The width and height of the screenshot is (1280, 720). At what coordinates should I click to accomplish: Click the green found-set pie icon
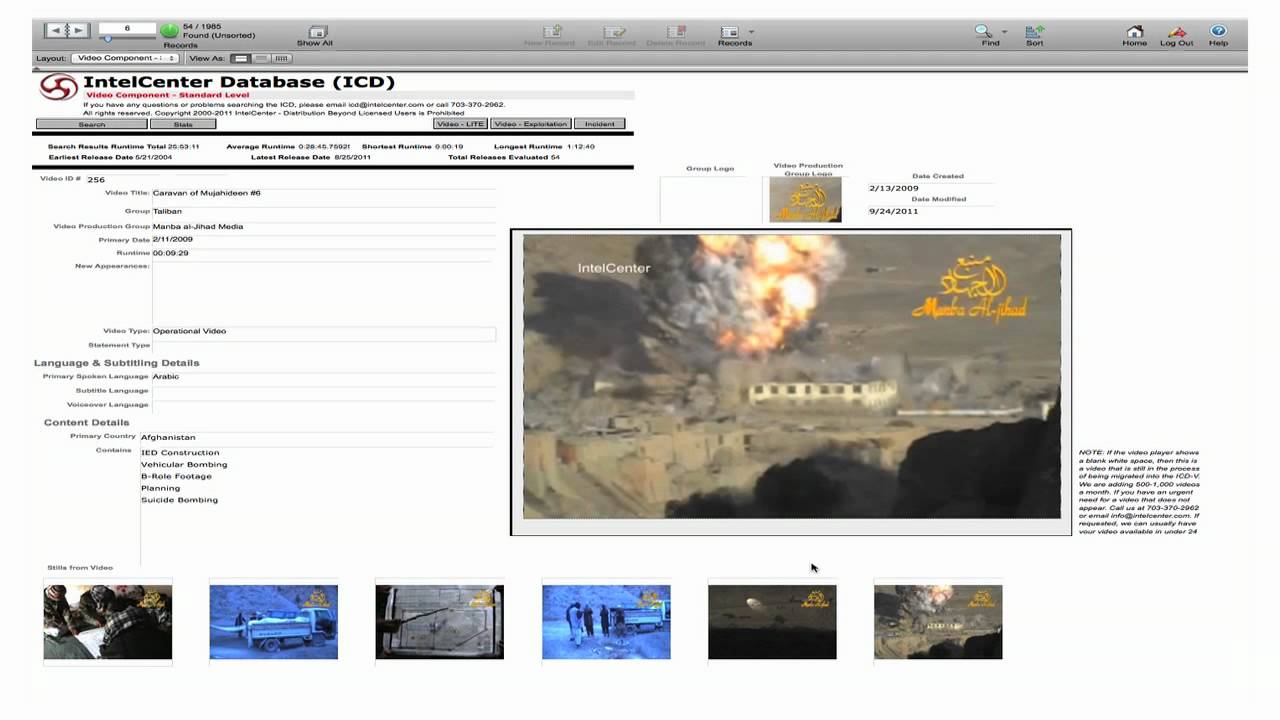[170, 31]
